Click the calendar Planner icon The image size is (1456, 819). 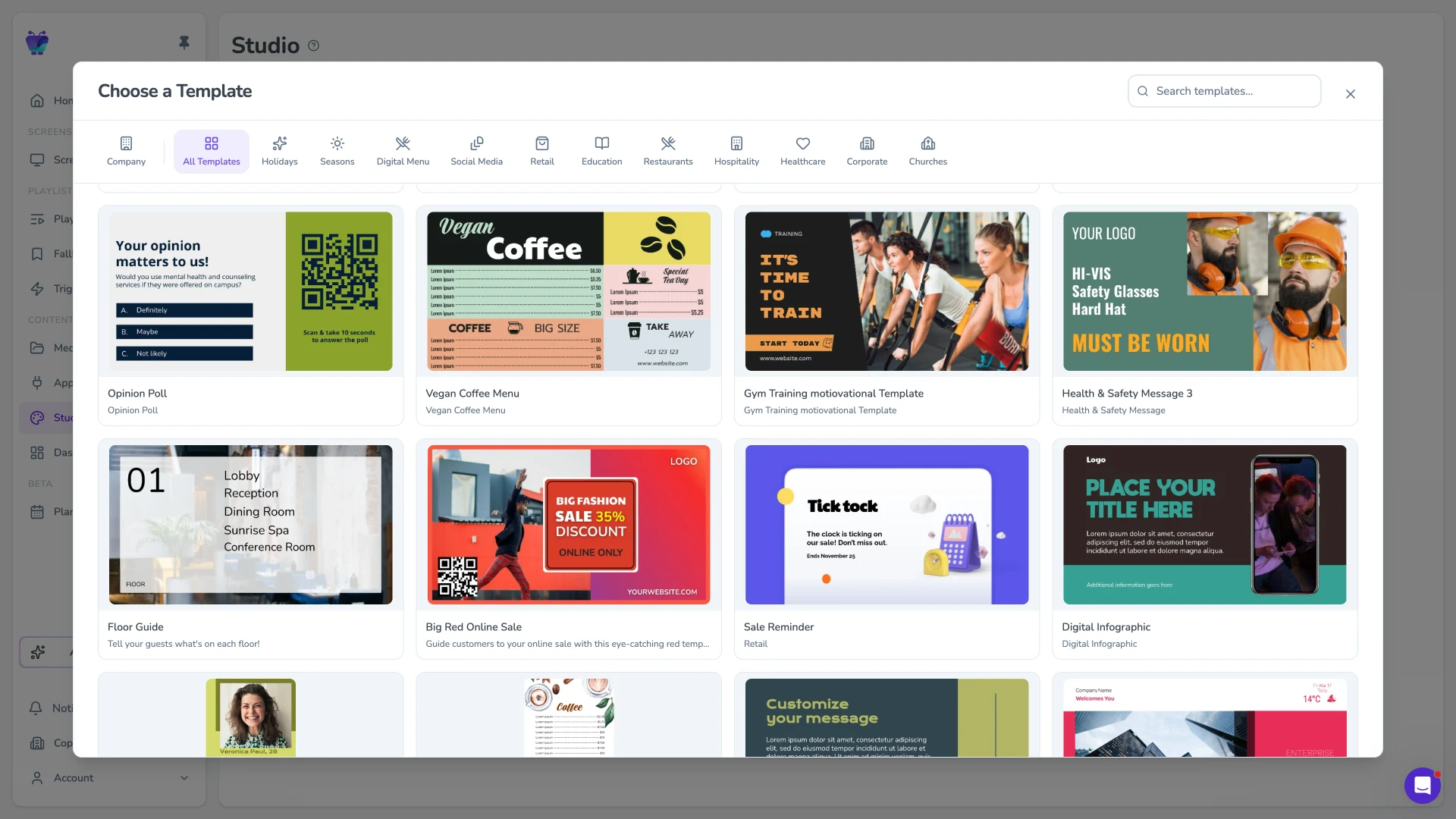coord(37,512)
